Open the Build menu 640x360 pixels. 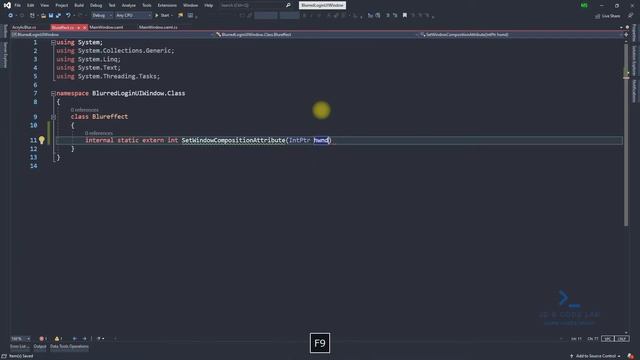[79, 5]
